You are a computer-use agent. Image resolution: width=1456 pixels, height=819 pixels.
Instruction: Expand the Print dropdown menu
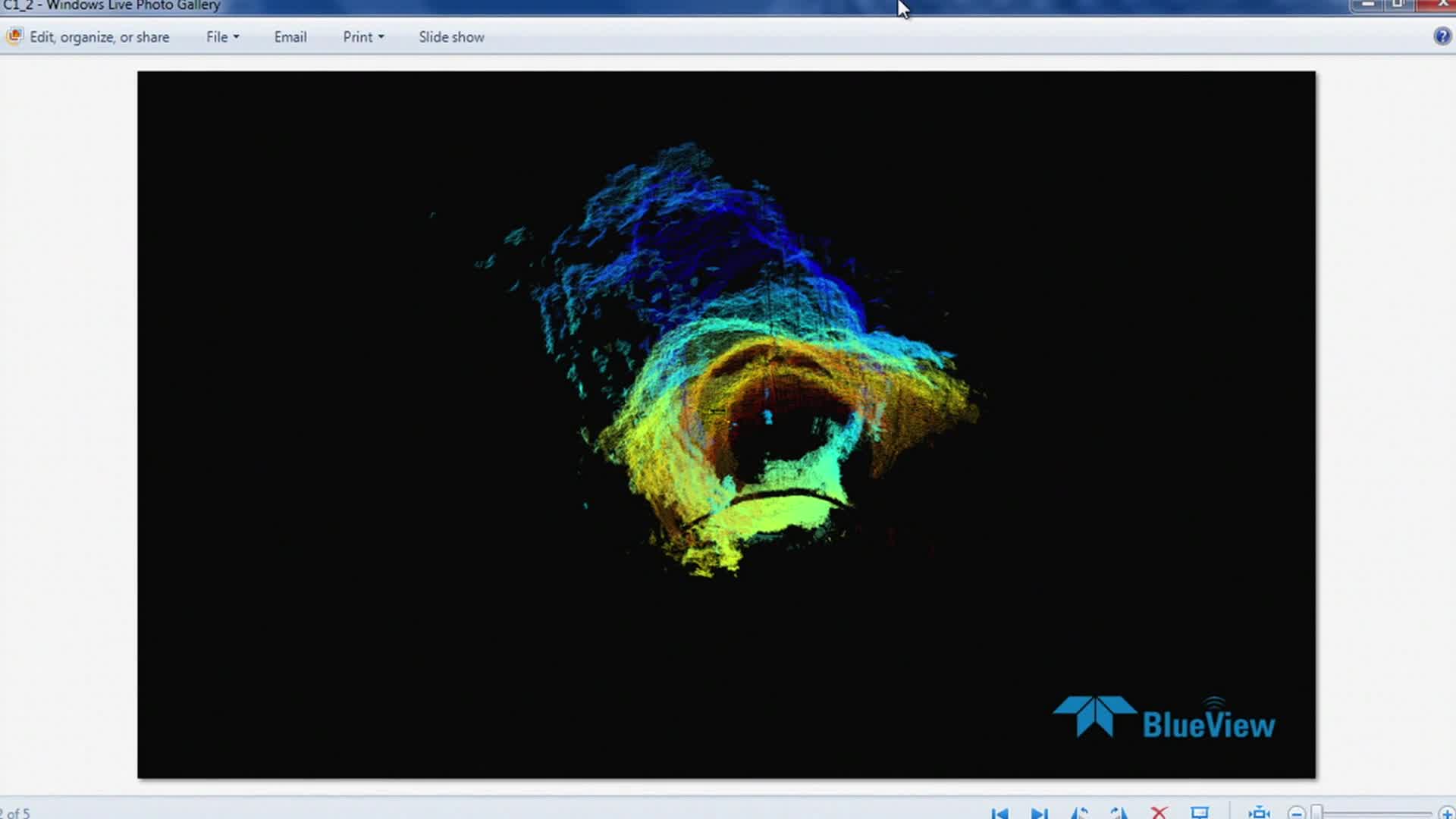[x=363, y=37]
